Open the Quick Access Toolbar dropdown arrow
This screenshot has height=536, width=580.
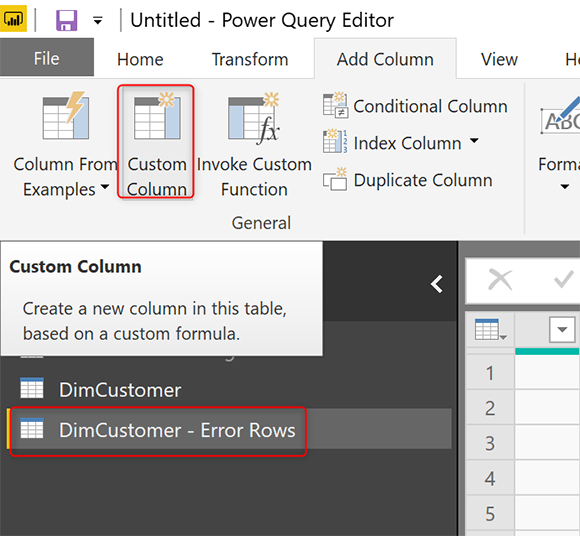pos(98,21)
